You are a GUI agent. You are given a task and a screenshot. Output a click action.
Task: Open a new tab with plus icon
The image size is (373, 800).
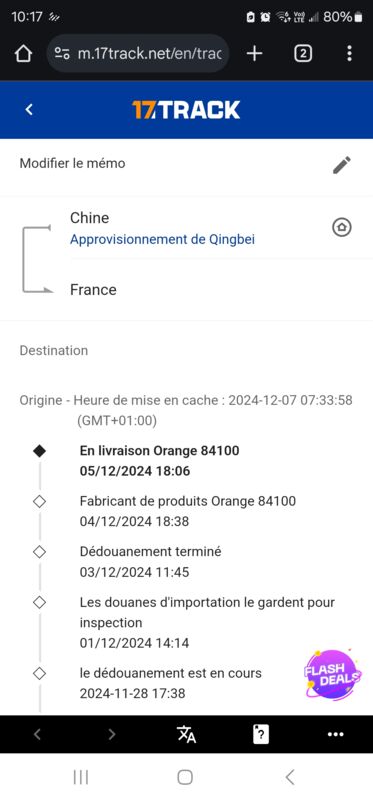[x=254, y=54]
